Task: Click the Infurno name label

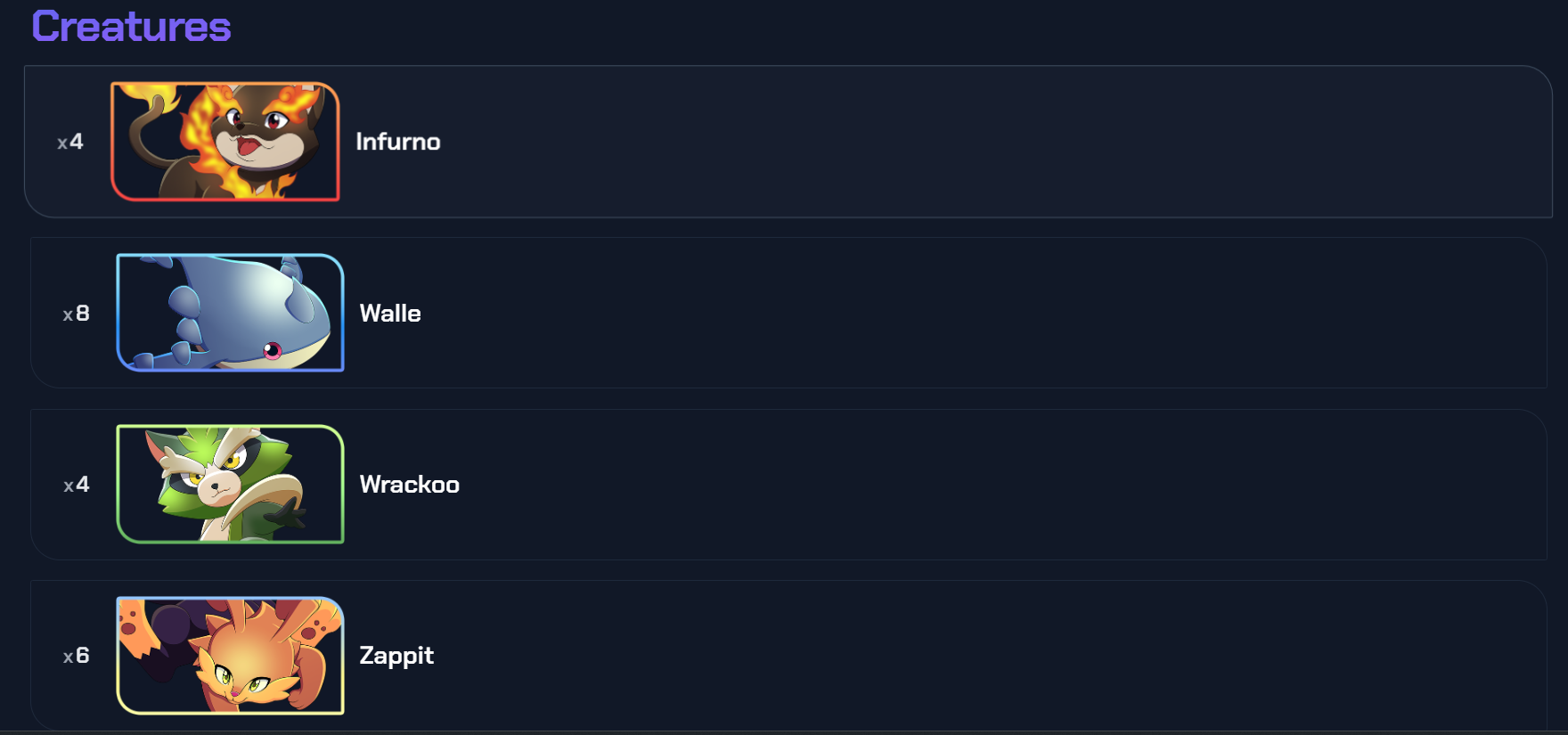Action: click(x=397, y=142)
